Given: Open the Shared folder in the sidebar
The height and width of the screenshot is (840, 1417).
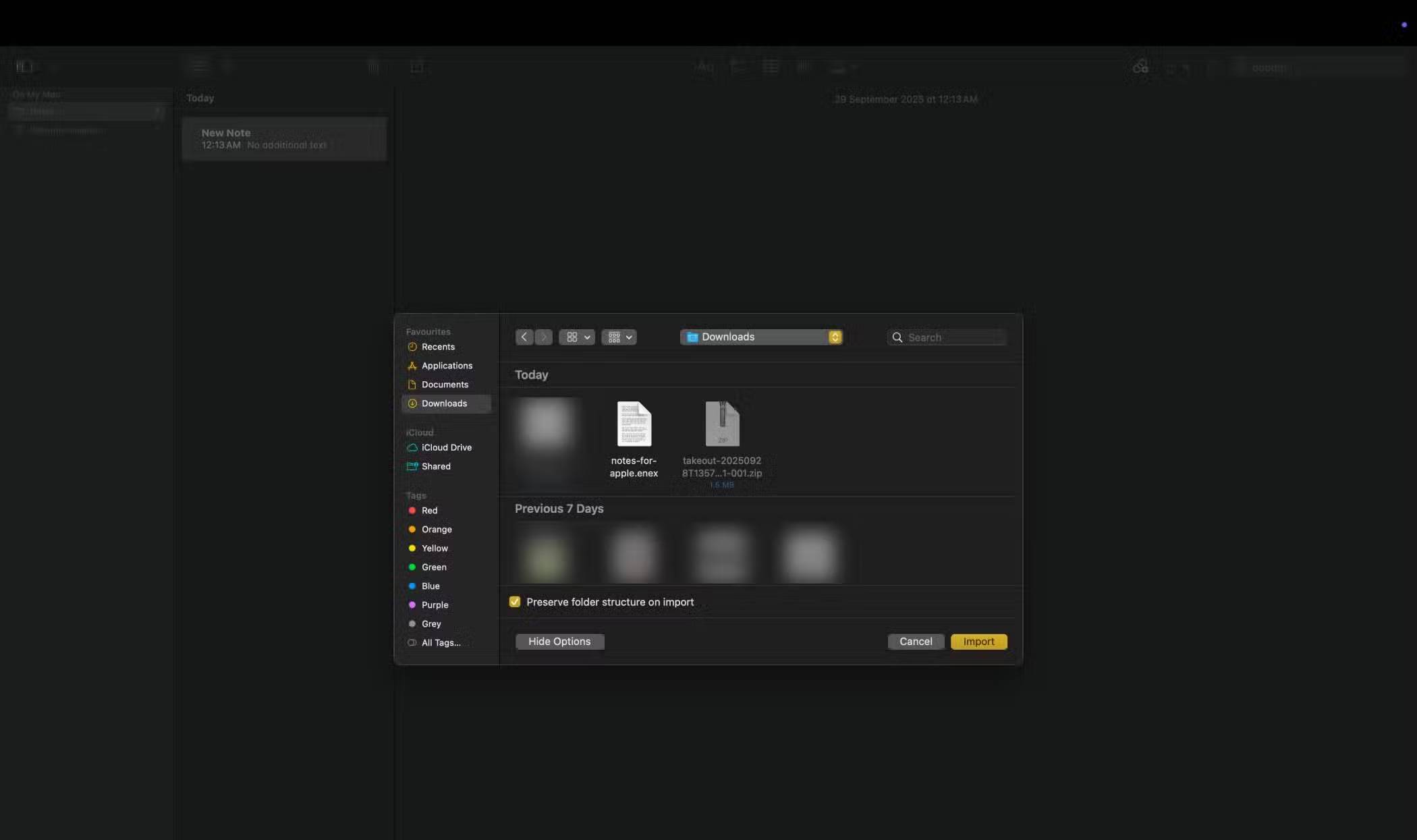Looking at the screenshot, I should point(436,466).
